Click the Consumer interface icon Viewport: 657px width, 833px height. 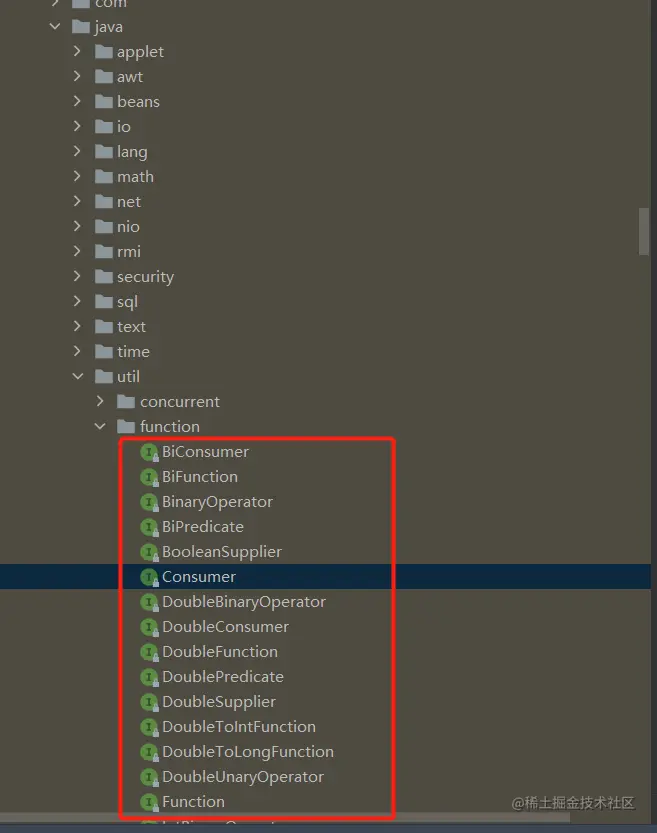point(149,577)
